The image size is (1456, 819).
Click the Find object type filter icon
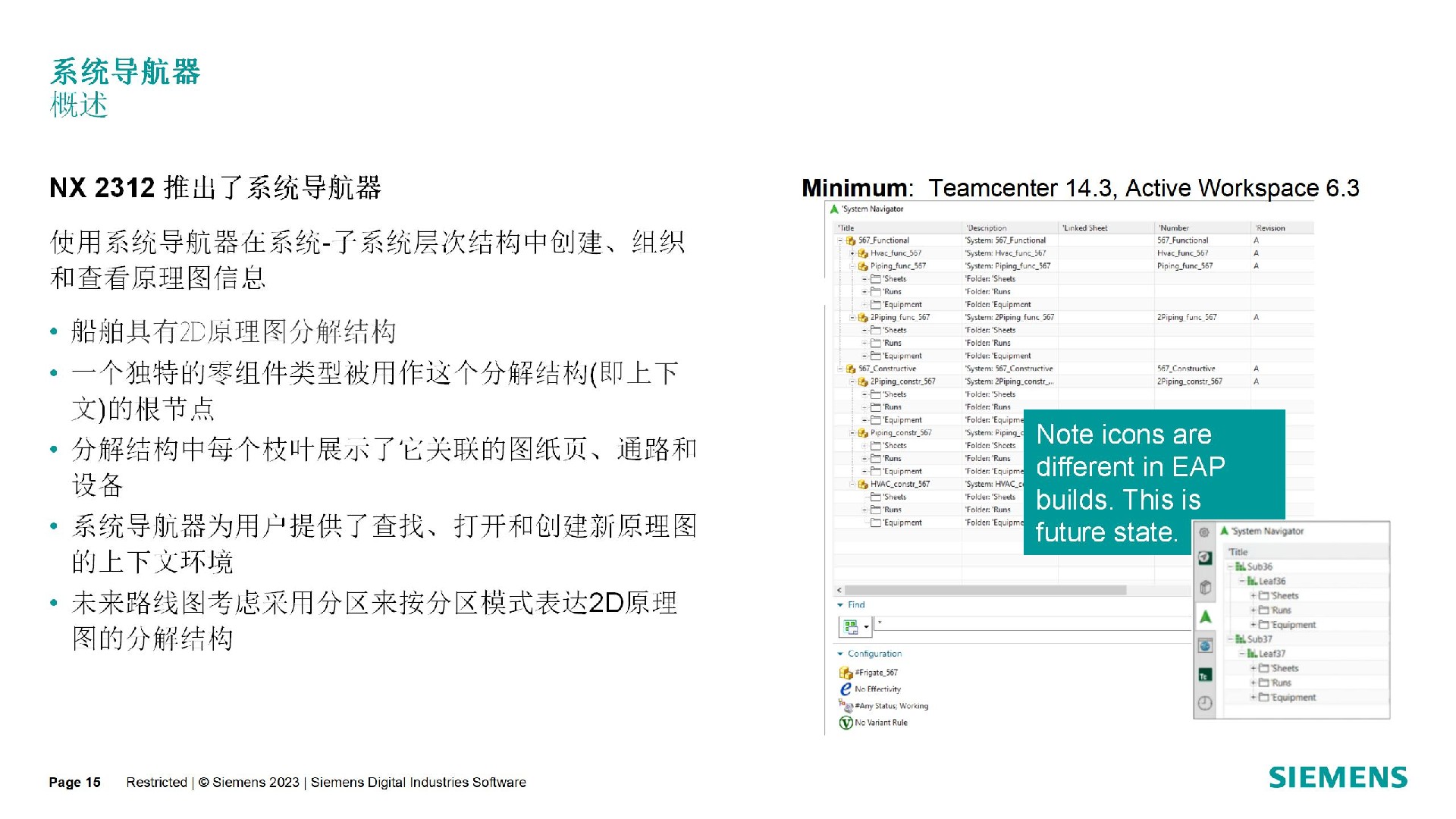click(x=851, y=627)
